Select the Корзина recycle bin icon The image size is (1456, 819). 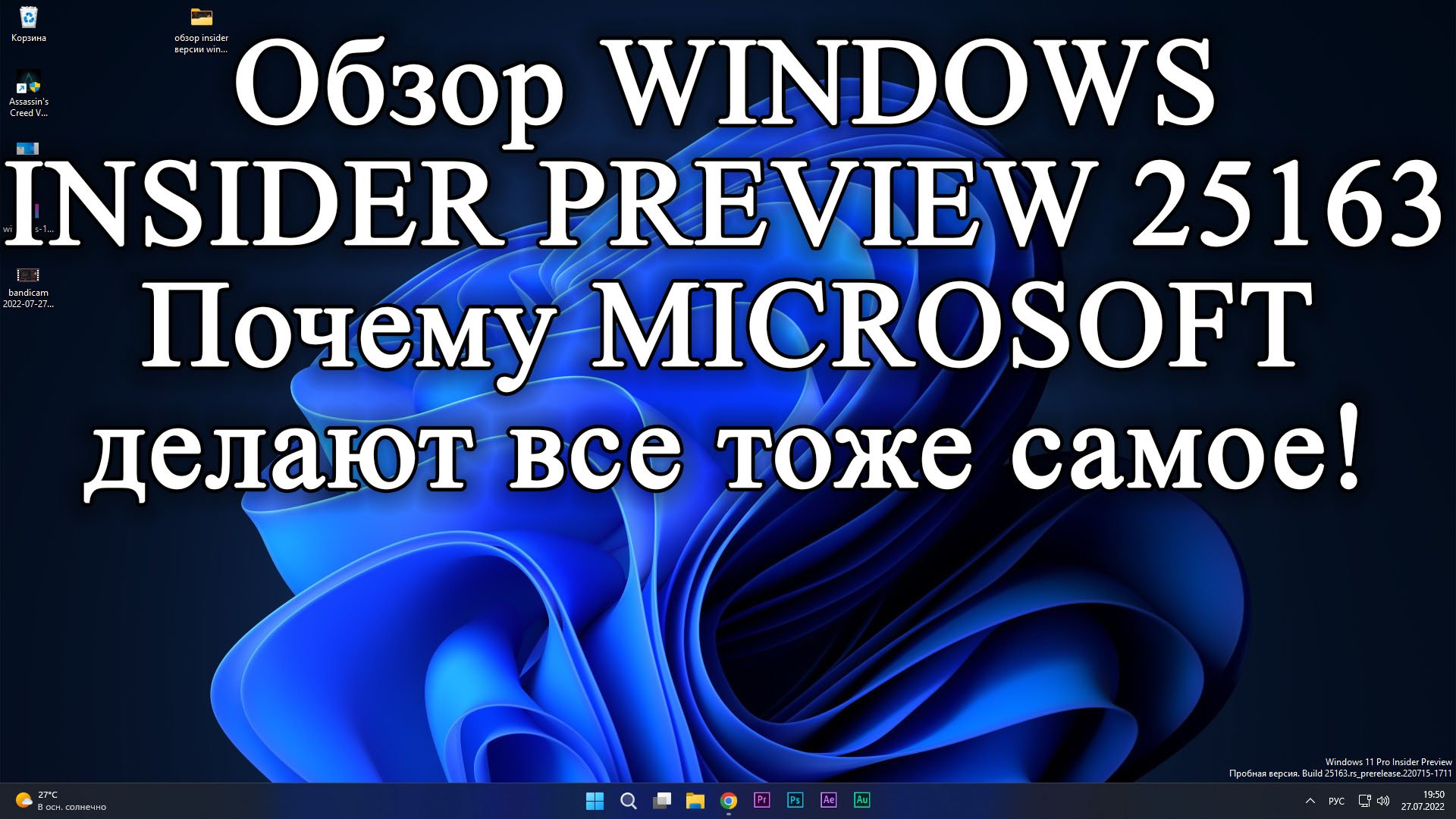click(x=29, y=23)
